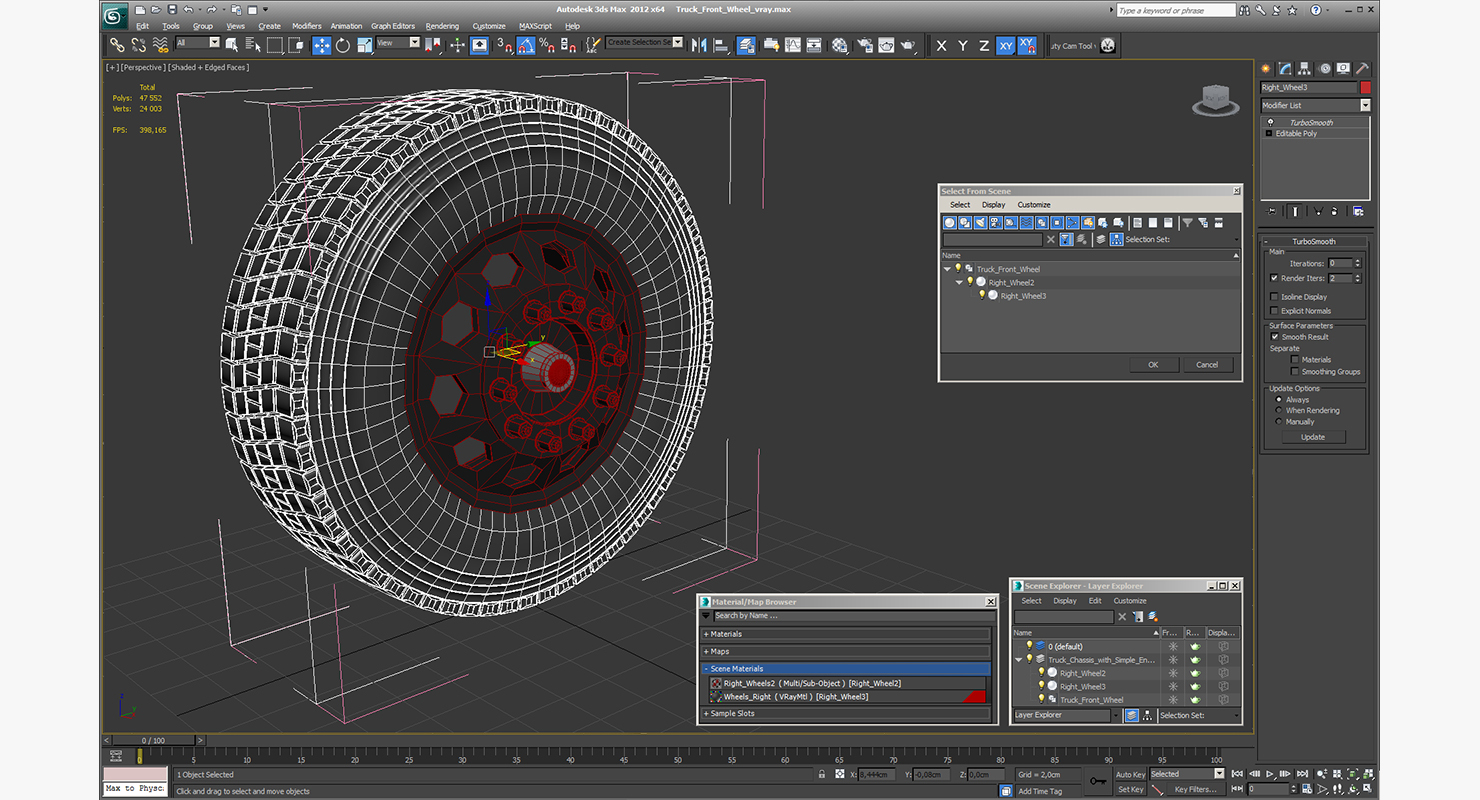The height and width of the screenshot is (800, 1480).
Task: Enable the Explicit Normals checkbox
Action: point(1274,311)
